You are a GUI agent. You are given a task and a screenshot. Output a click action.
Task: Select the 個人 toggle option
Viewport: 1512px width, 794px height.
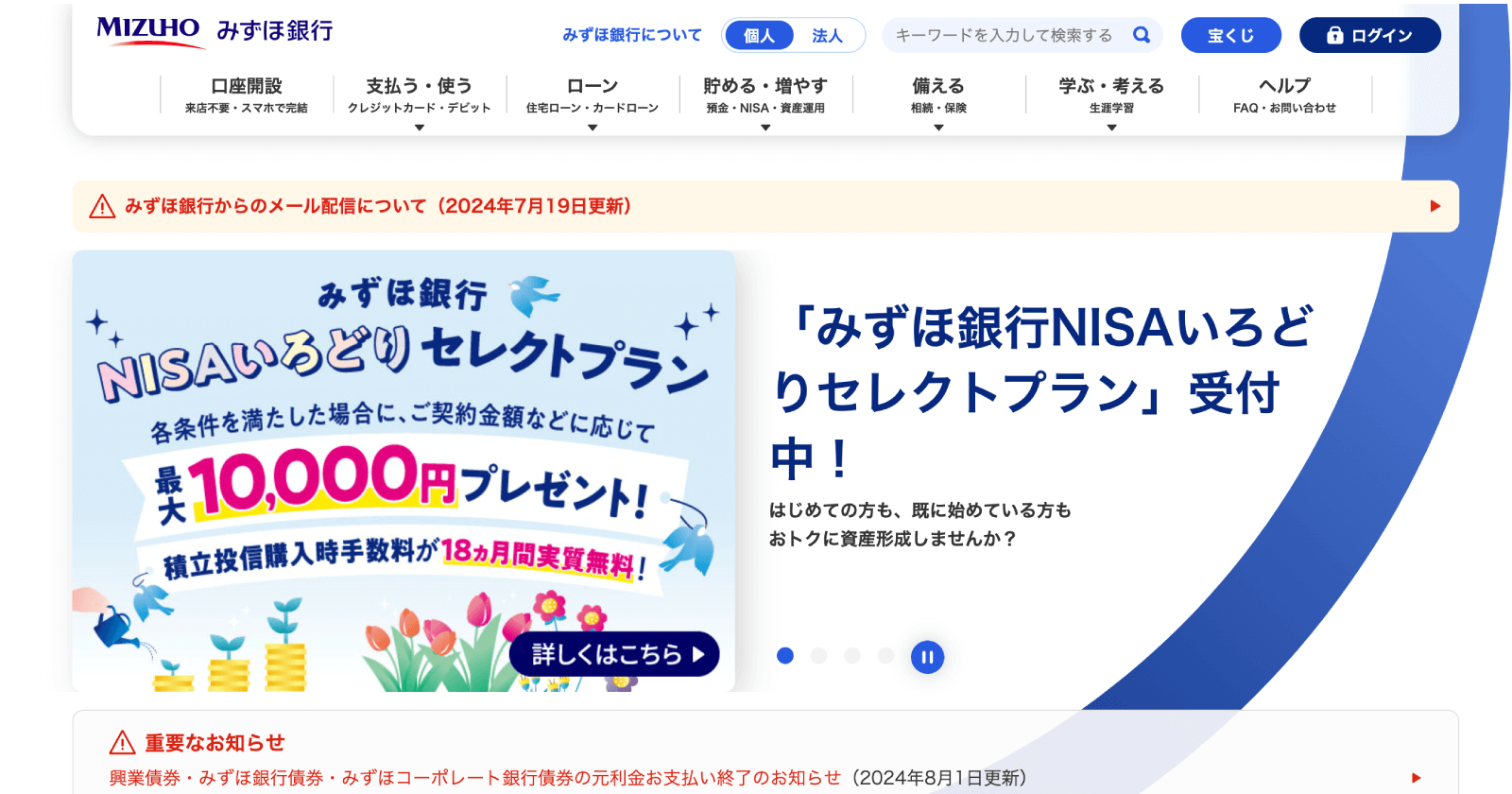click(x=759, y=35)
